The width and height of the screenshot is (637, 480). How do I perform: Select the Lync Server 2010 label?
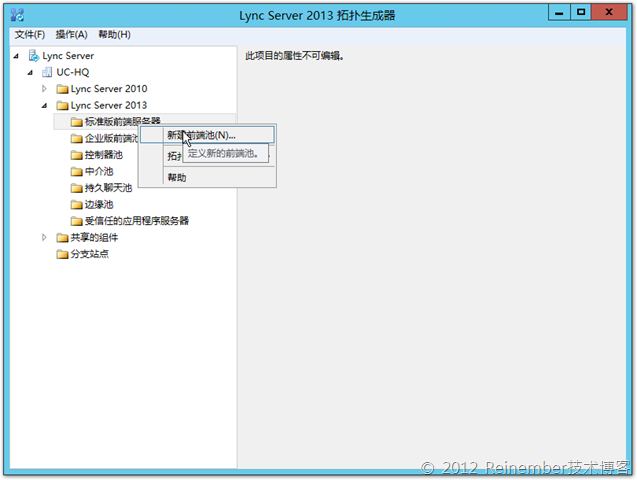pyautogui.click(x=108, y=89)
